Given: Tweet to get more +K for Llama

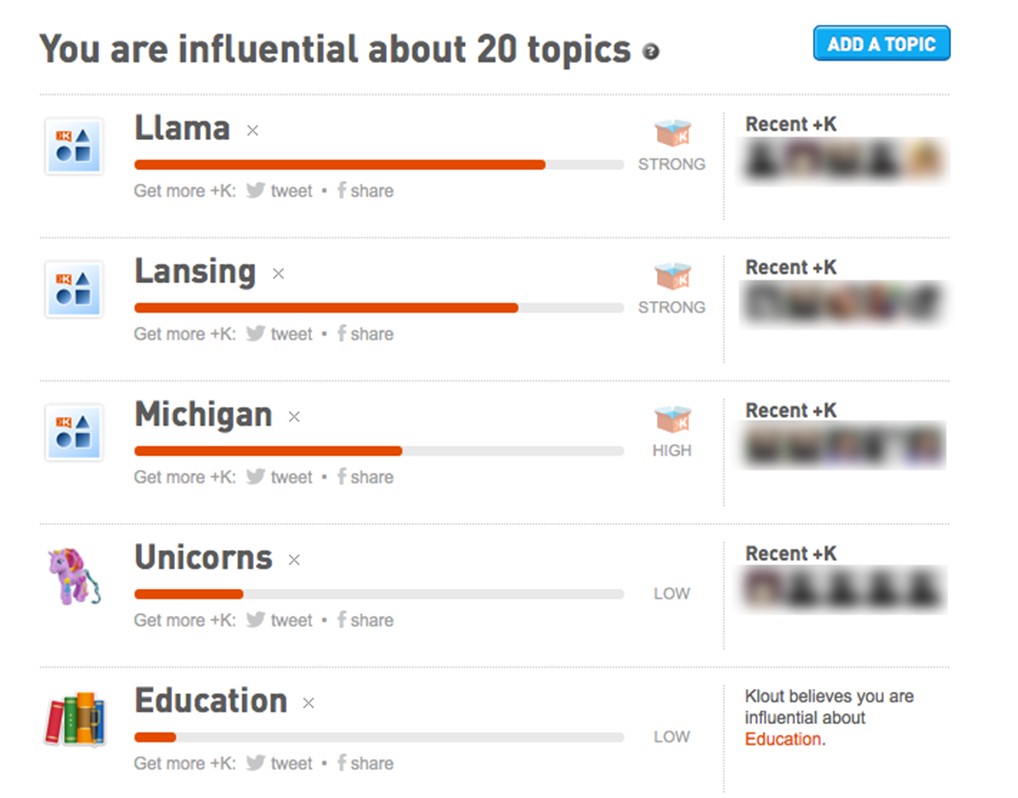Looking at the screenshot, I should point(280,191).
